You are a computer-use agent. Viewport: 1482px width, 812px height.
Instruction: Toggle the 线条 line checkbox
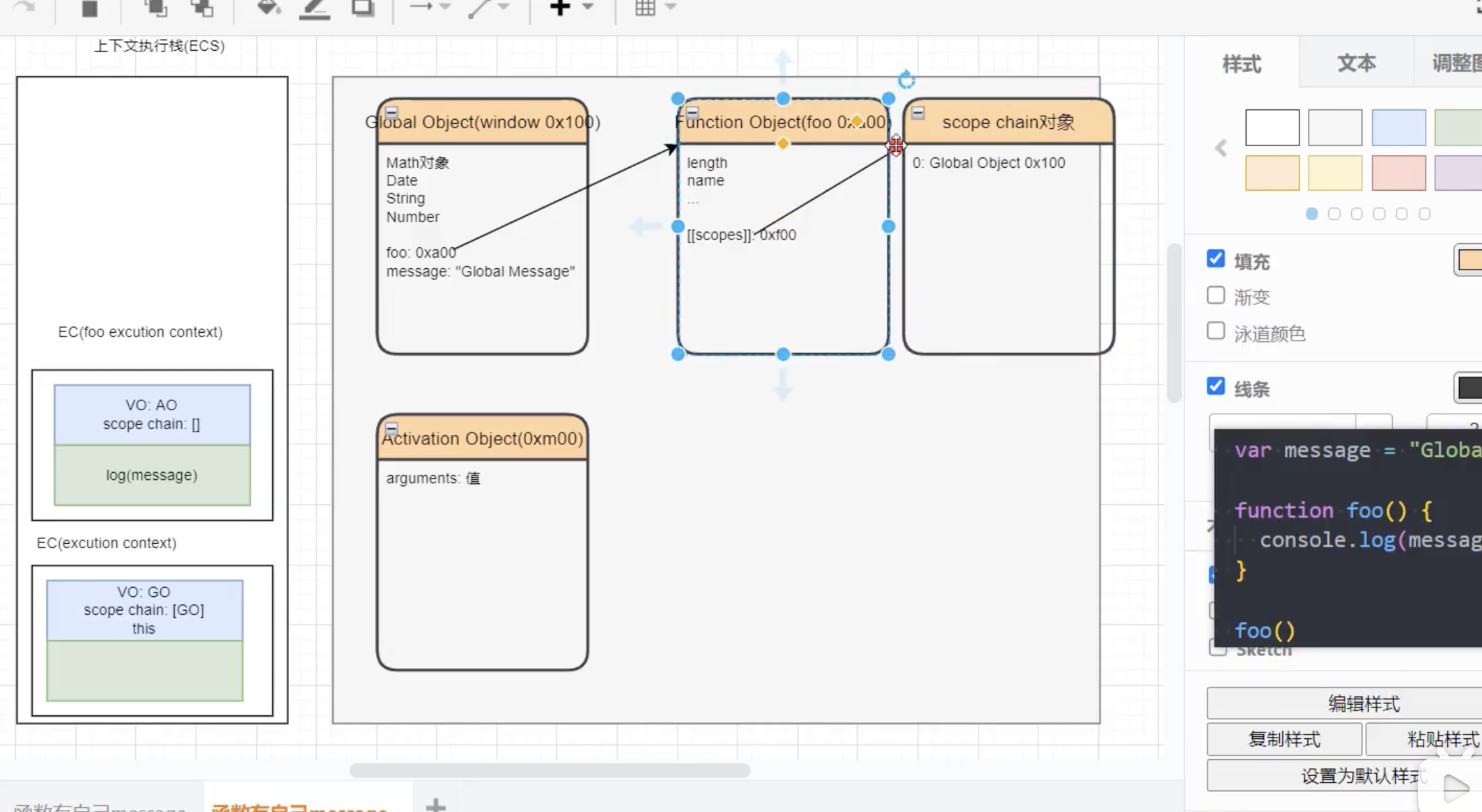tap(1216, 387)
